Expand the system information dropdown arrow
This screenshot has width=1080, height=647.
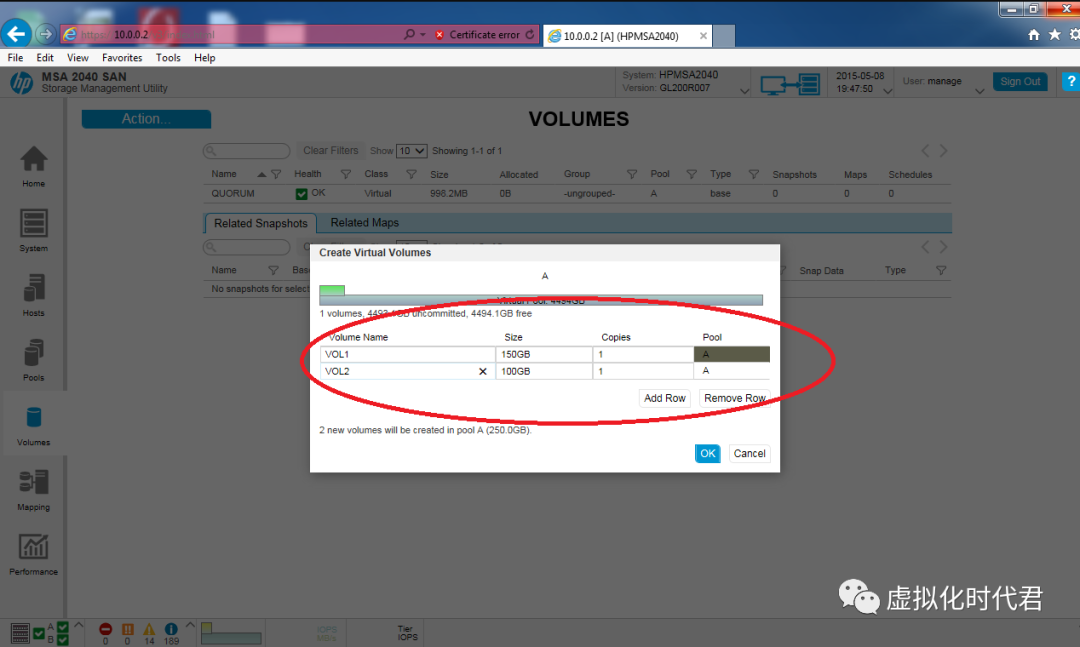click(744, 91)
